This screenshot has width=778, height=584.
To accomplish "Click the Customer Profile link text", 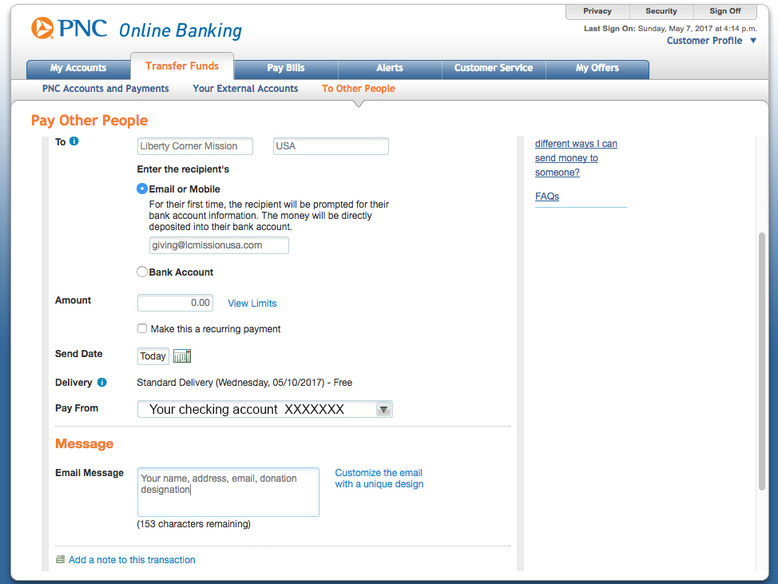I will tap(704, 41).
